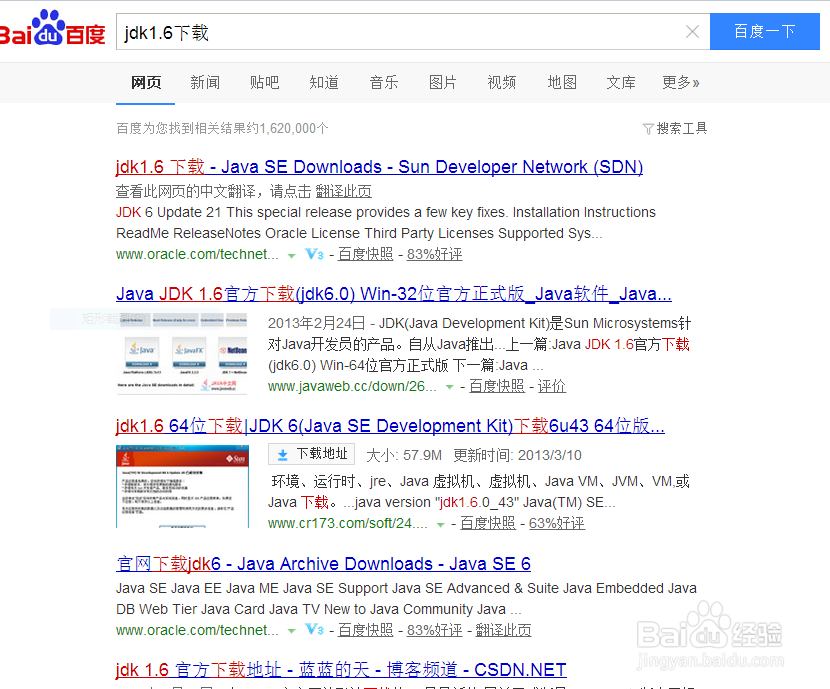830x689 pixels.
Task: Open 搜索工具 filter options
Action: 681,129
